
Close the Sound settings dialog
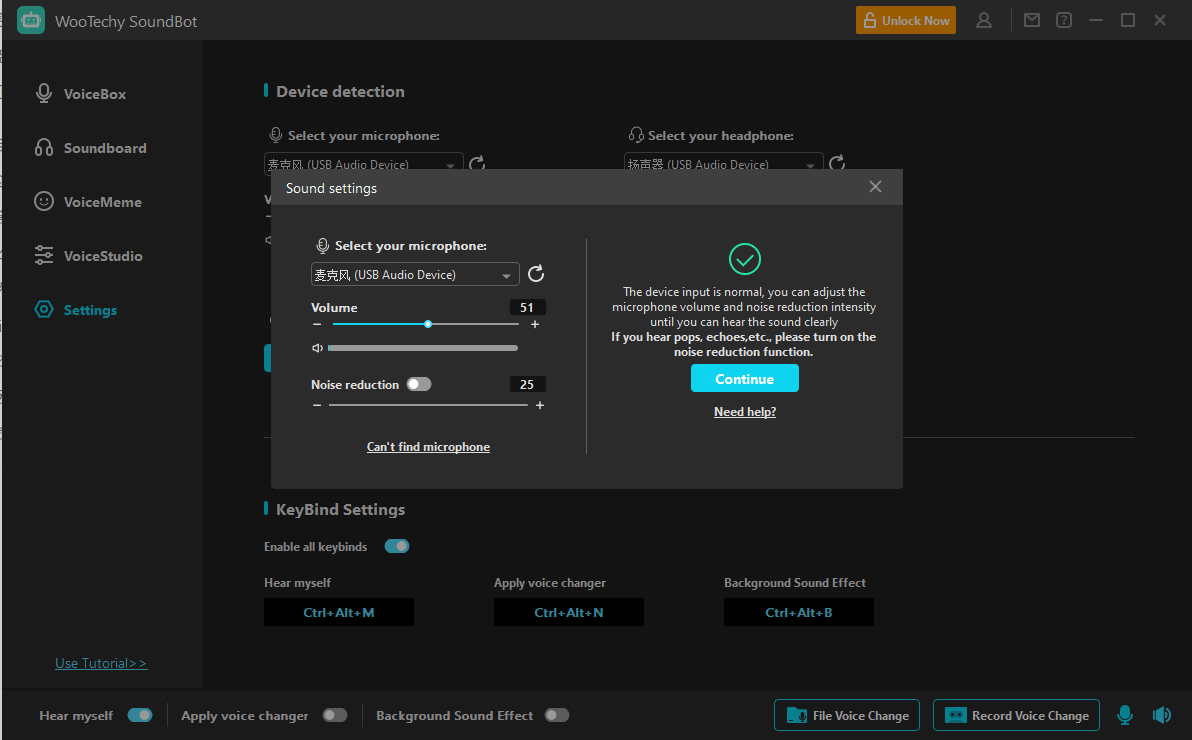click(x=875, y=187)
